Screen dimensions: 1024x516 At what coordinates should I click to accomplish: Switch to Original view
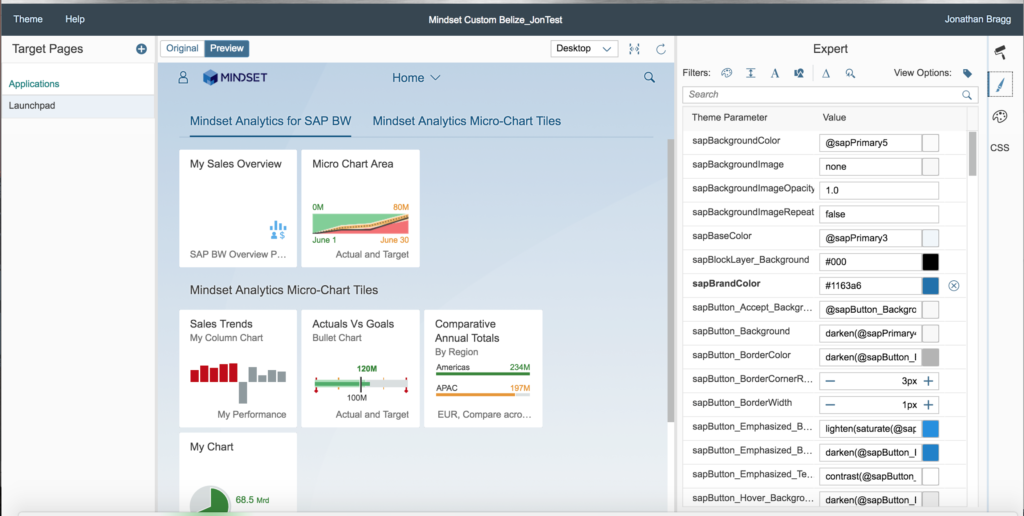pyautogui.click(x=182, y=48)
